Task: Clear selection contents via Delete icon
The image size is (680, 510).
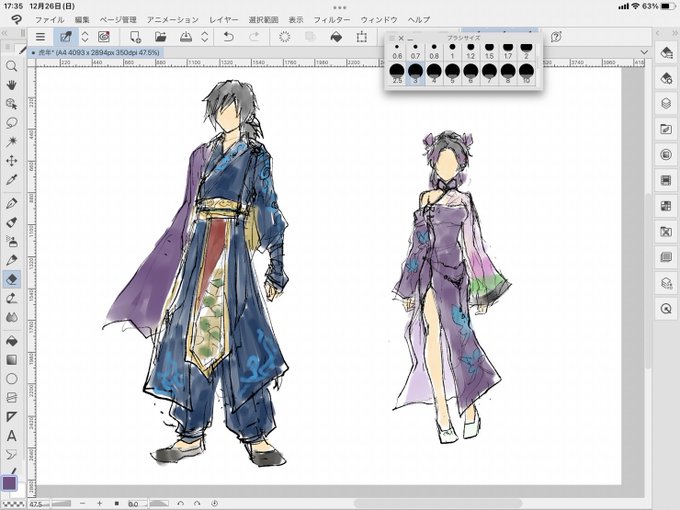Action: [x=284, y=37]
